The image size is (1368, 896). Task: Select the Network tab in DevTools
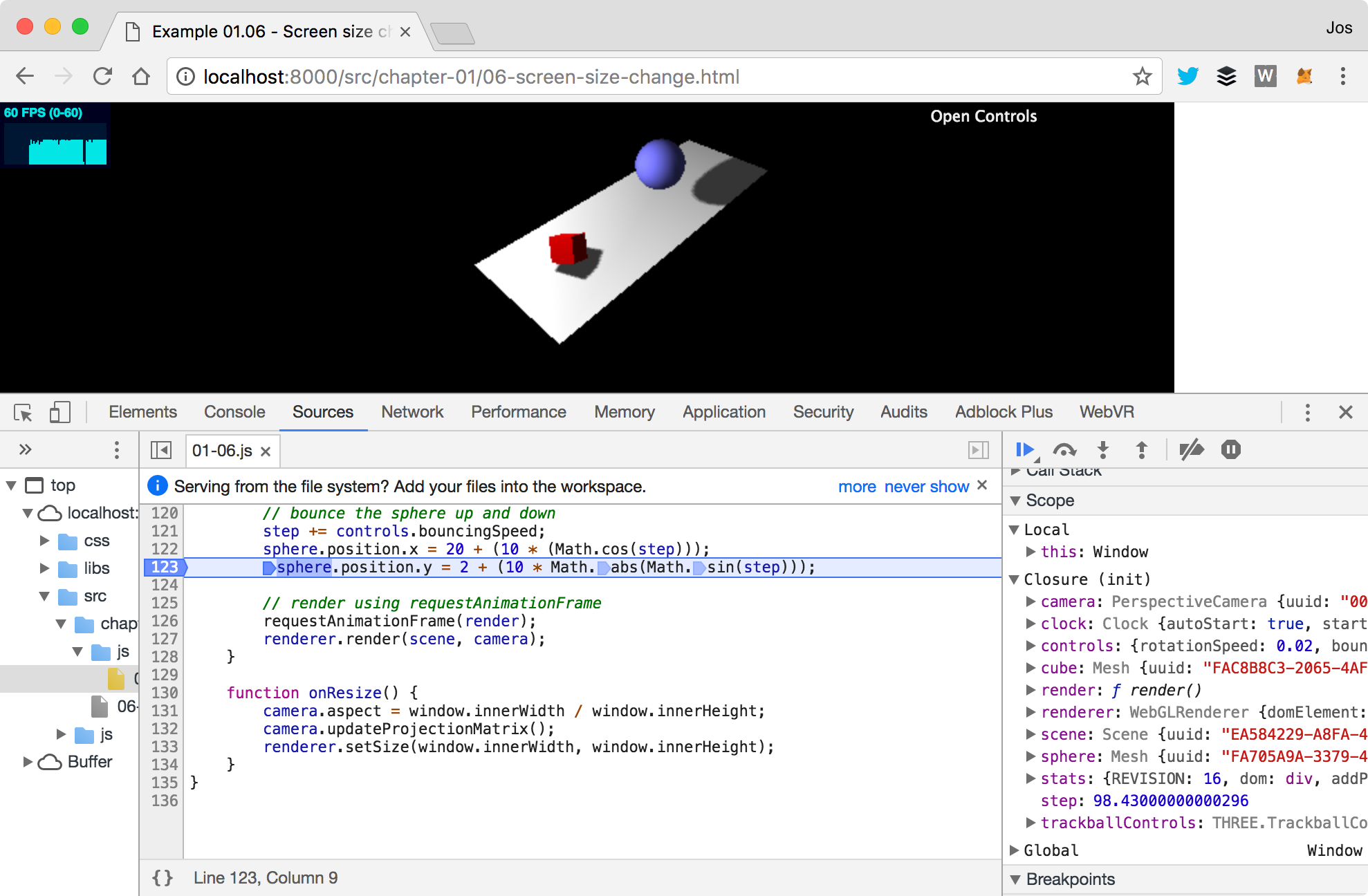pos(410,411)
